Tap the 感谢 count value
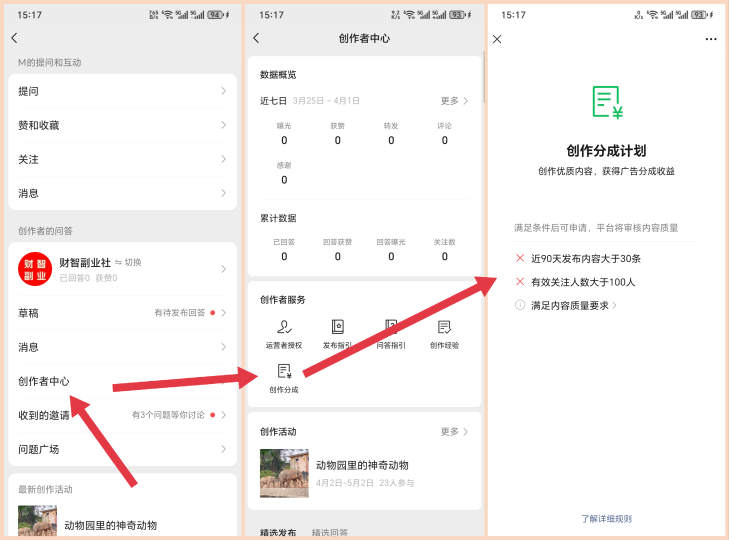 pyautogui.click(x=284, y=180)
